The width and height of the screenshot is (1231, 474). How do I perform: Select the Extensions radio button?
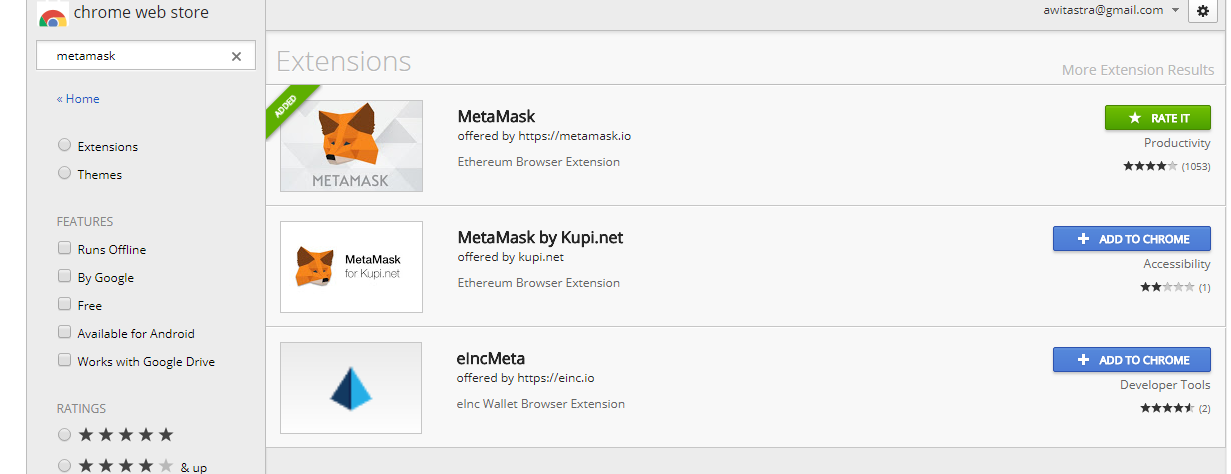coord(65,146)
